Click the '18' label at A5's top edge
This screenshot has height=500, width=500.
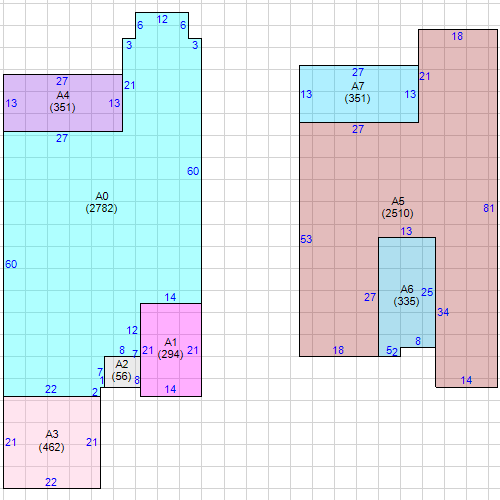click(457, 36)
